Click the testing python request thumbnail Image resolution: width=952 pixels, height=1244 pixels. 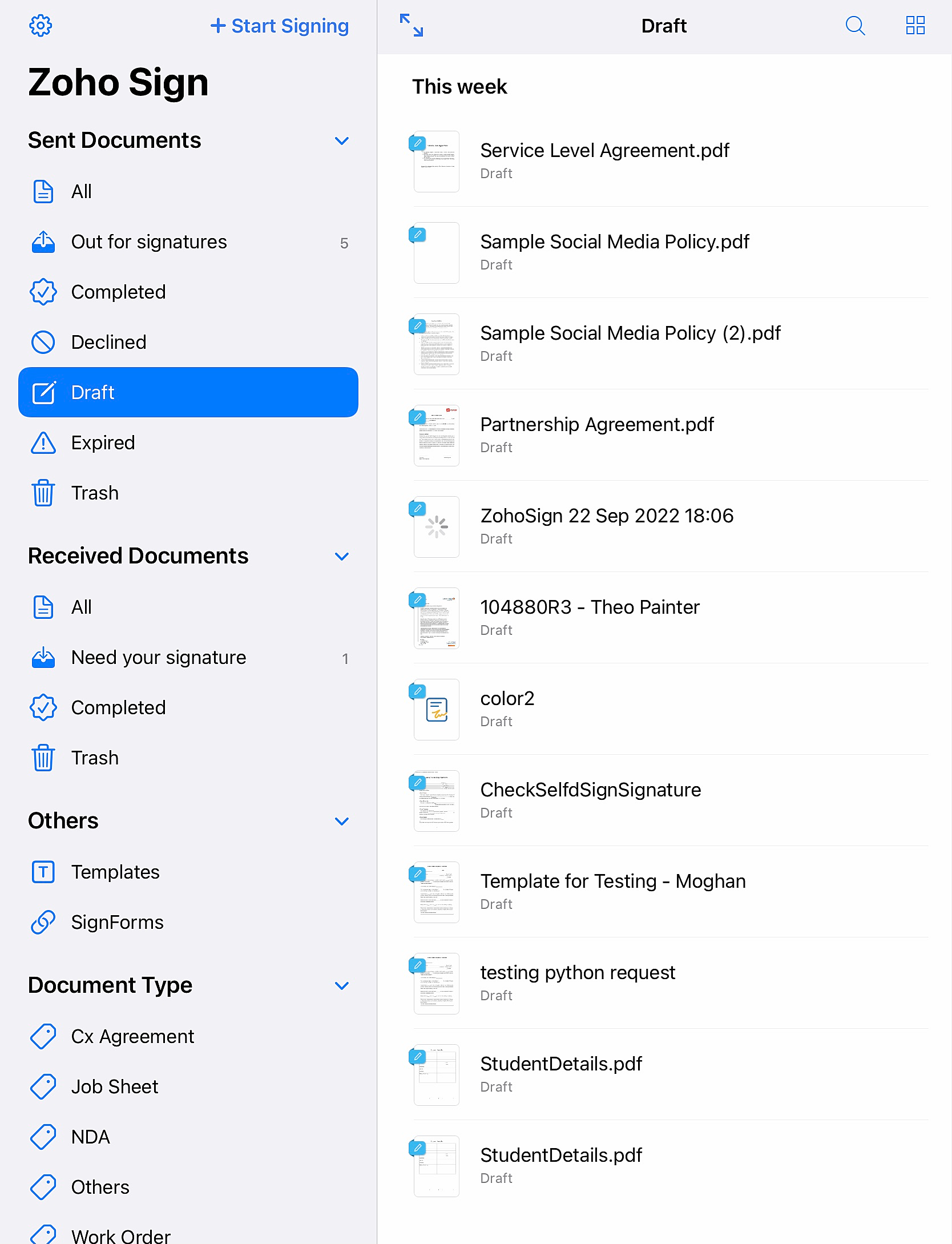pyautogui.click(x=437, y=984)
